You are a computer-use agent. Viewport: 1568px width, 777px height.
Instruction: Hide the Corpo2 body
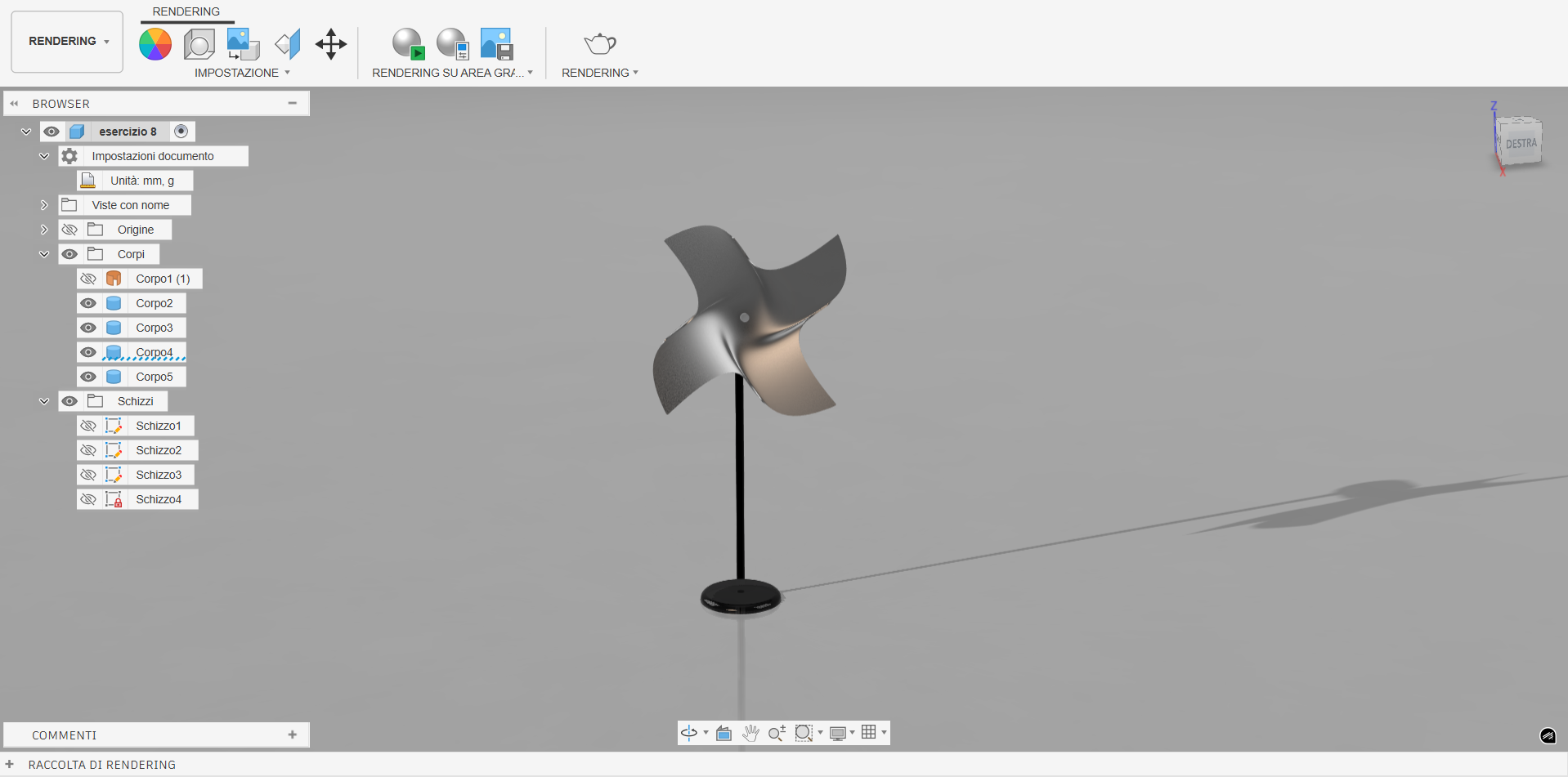pos(88,303)
